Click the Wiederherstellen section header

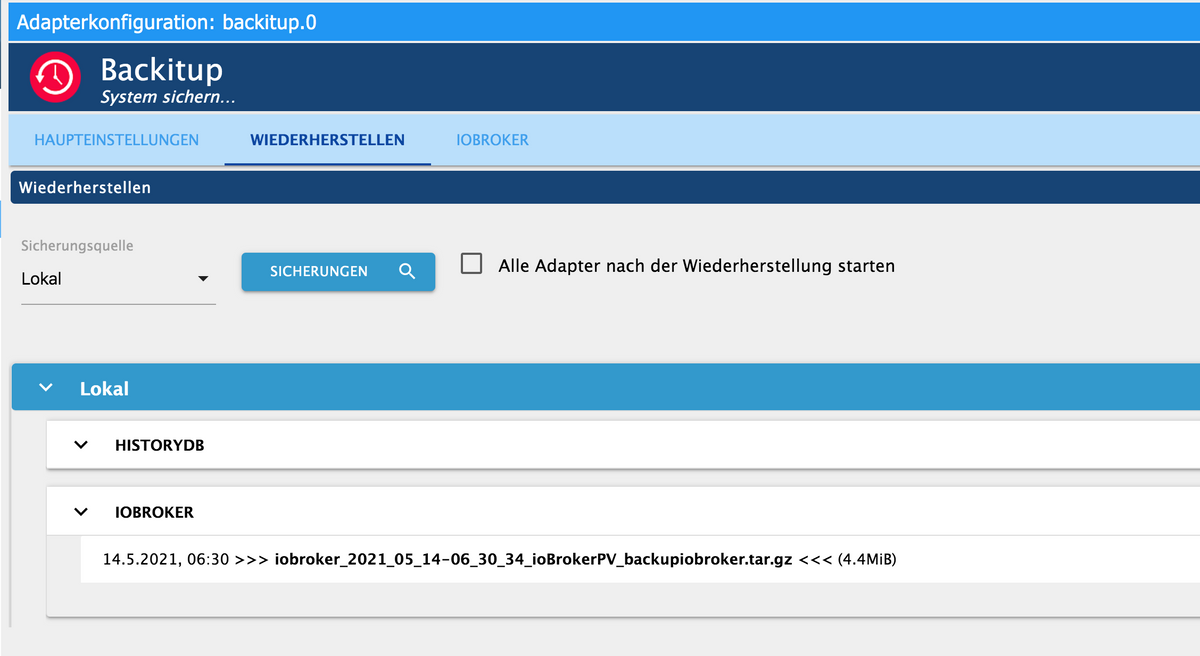(604, 187)
